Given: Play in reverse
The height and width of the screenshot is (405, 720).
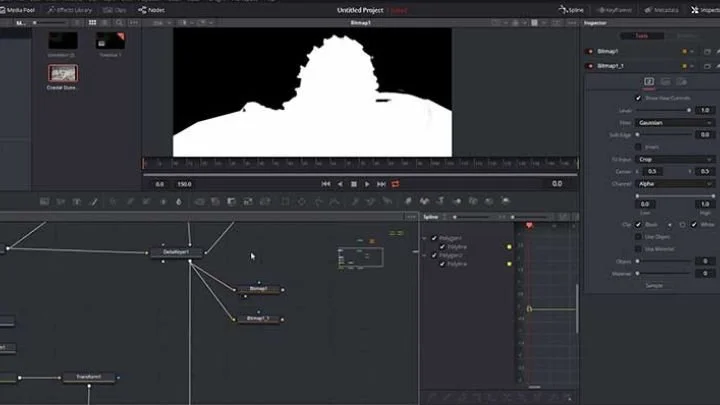Looking at the screenshot, I should (x=340, y=184).
